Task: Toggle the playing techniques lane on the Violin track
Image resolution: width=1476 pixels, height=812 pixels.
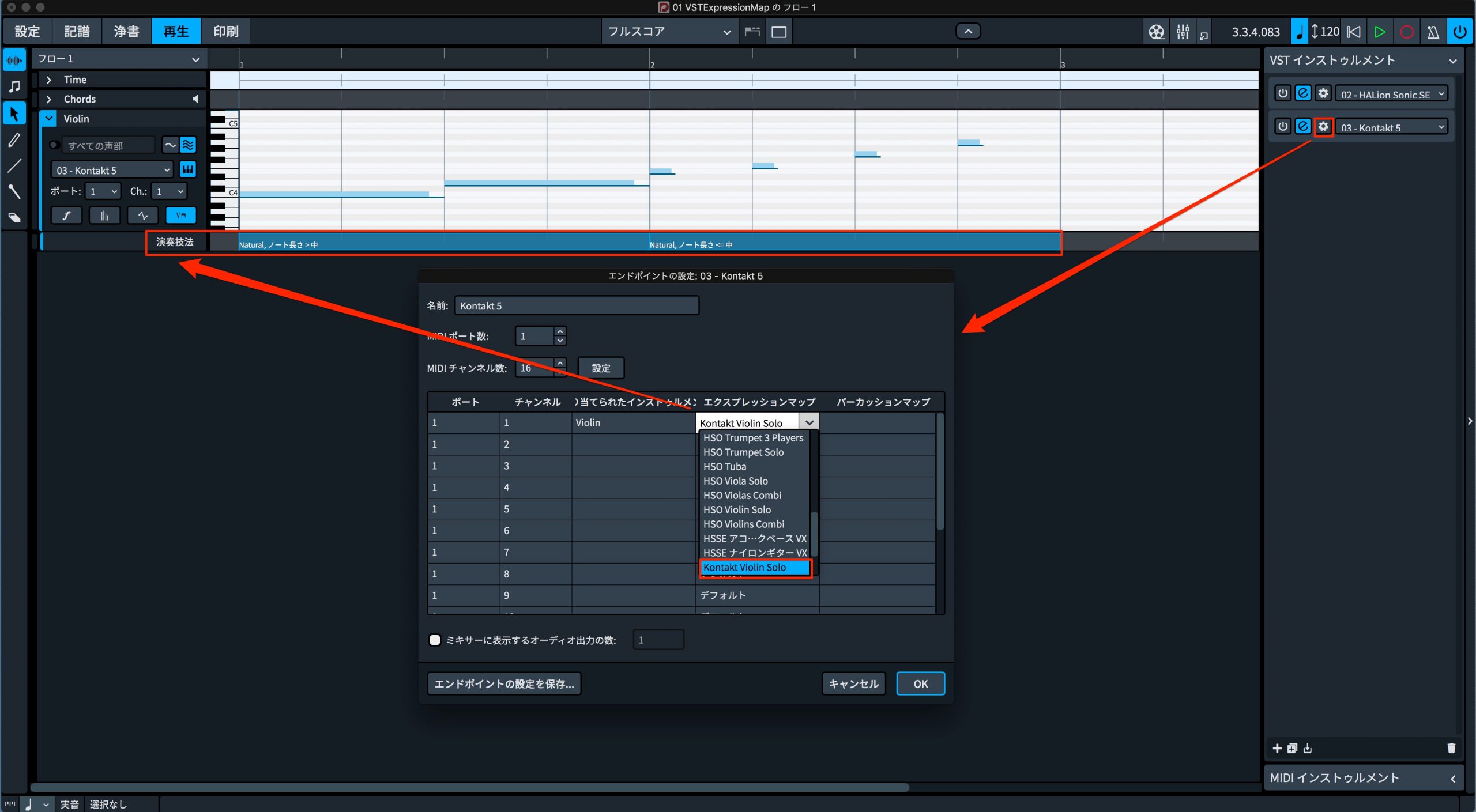Action: (x=181, y=216)
